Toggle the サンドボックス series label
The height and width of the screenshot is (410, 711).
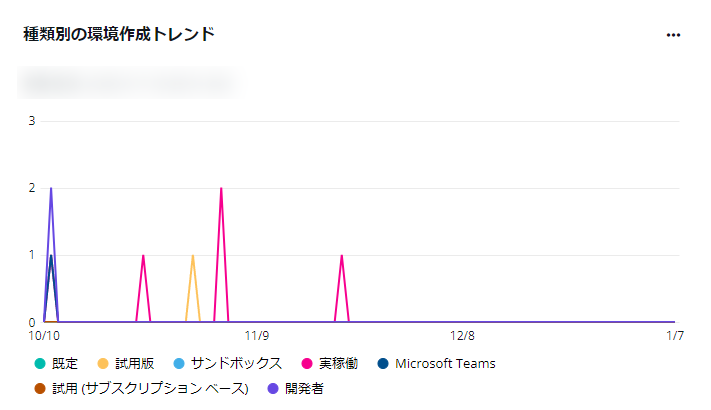[x=236, y=363]
